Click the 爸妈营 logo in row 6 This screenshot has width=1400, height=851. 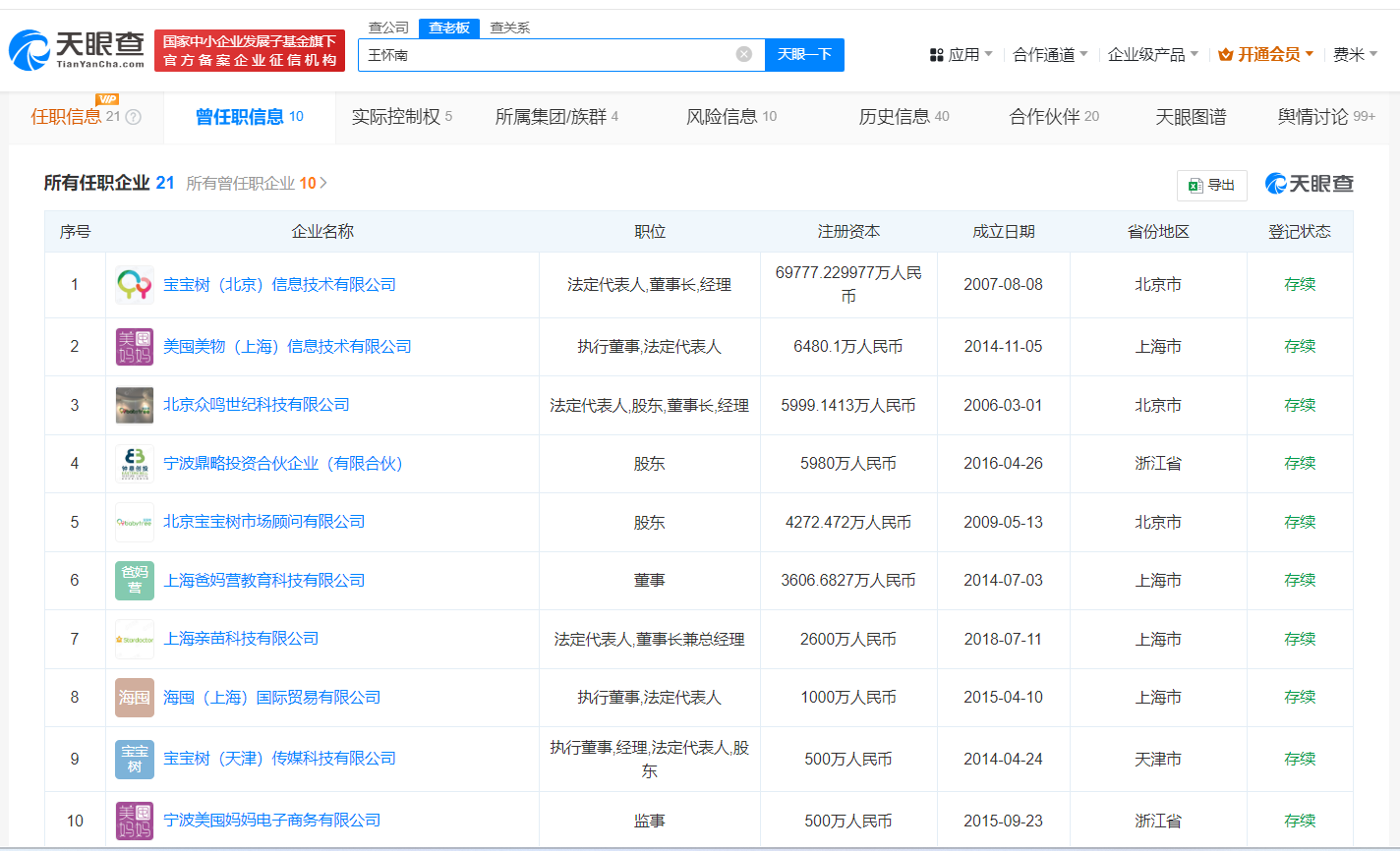click(134, 580)
